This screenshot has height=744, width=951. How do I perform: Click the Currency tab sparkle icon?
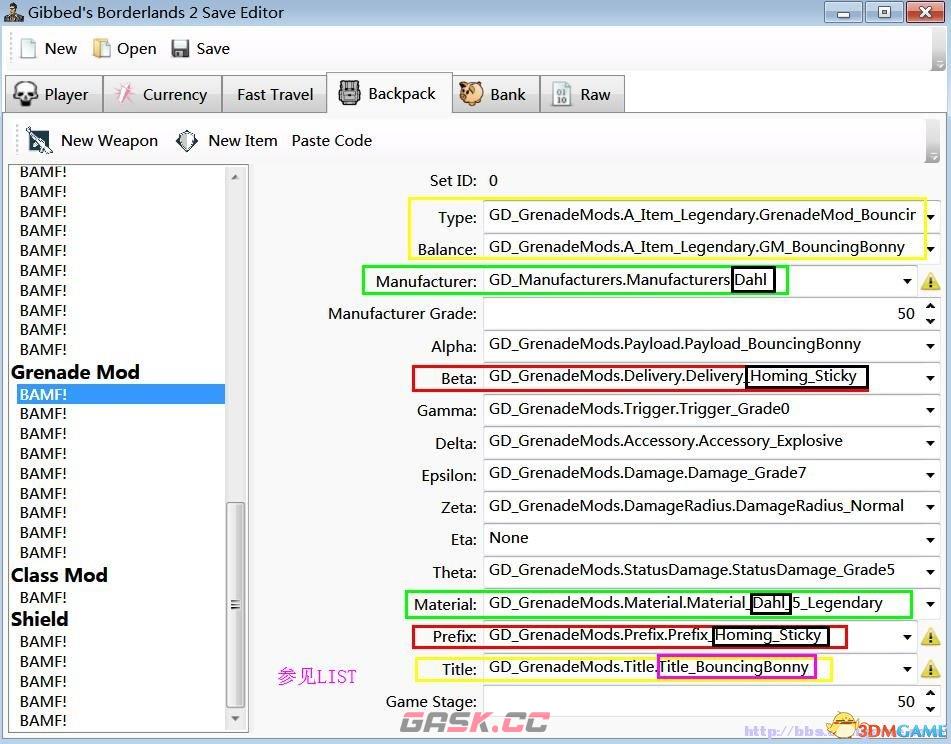pos(124,93)
